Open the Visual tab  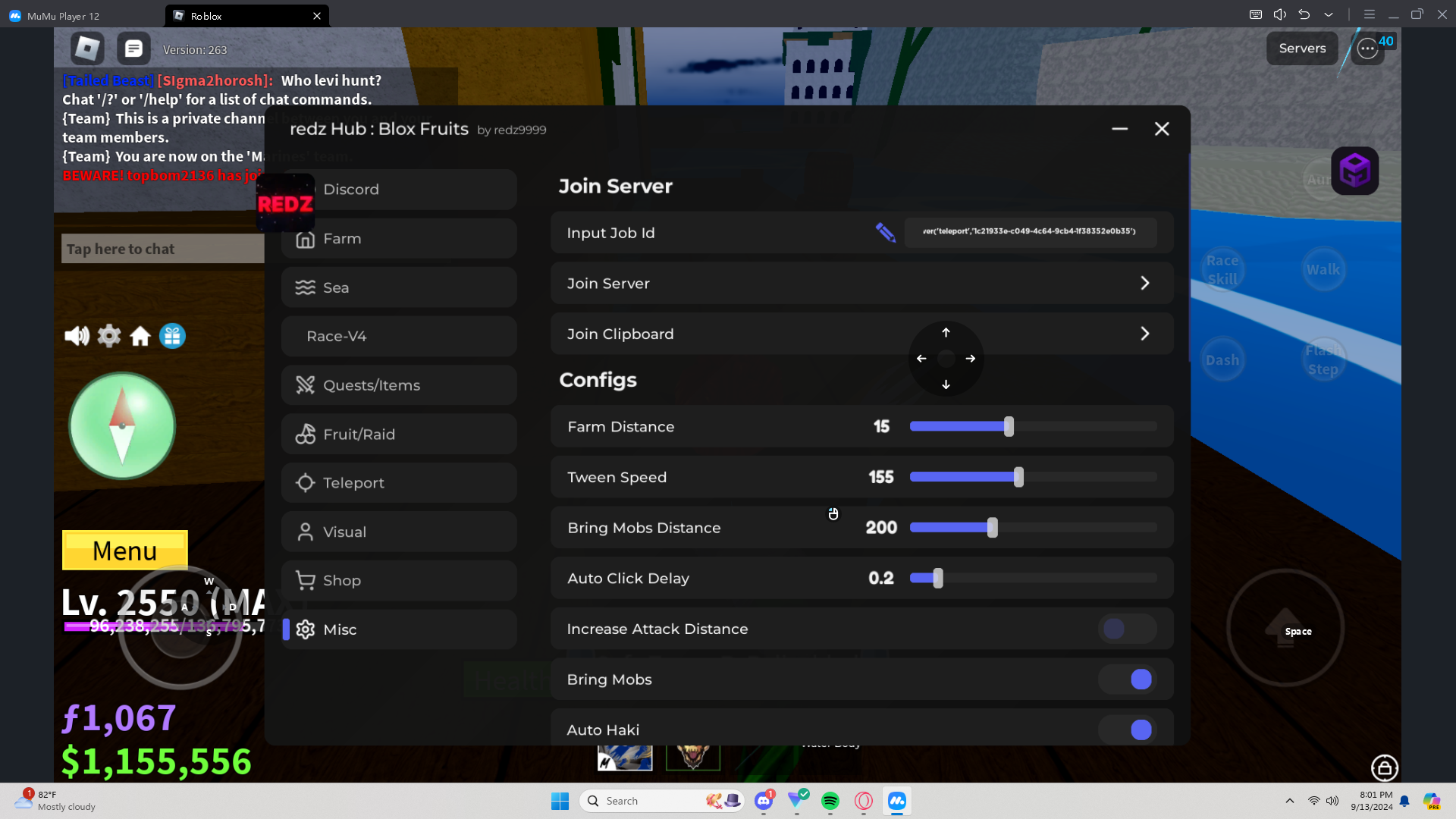click(399, 532)
